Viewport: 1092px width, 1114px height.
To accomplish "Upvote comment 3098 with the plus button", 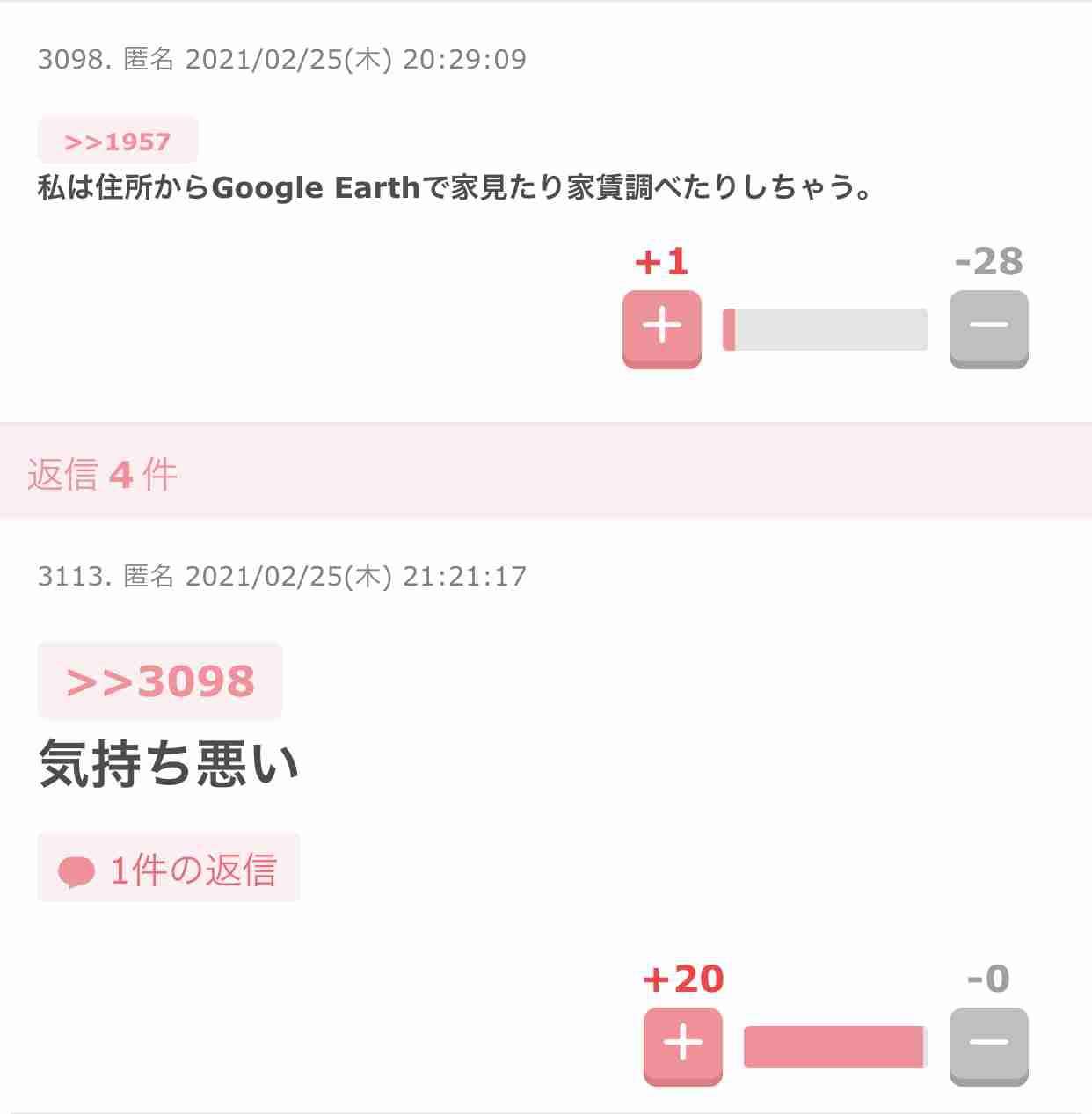I will [661, 329].
